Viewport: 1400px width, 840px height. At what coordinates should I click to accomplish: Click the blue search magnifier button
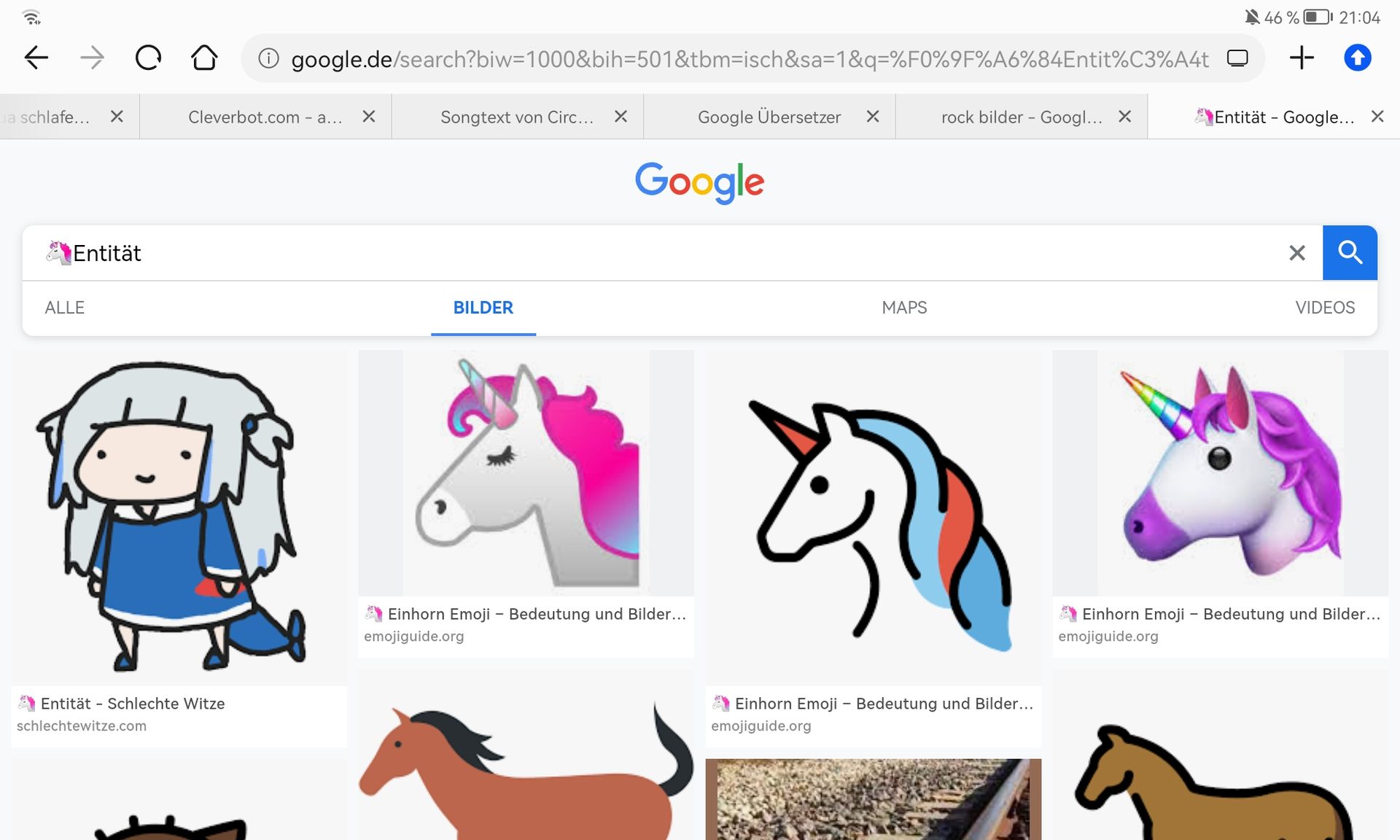1350,253
